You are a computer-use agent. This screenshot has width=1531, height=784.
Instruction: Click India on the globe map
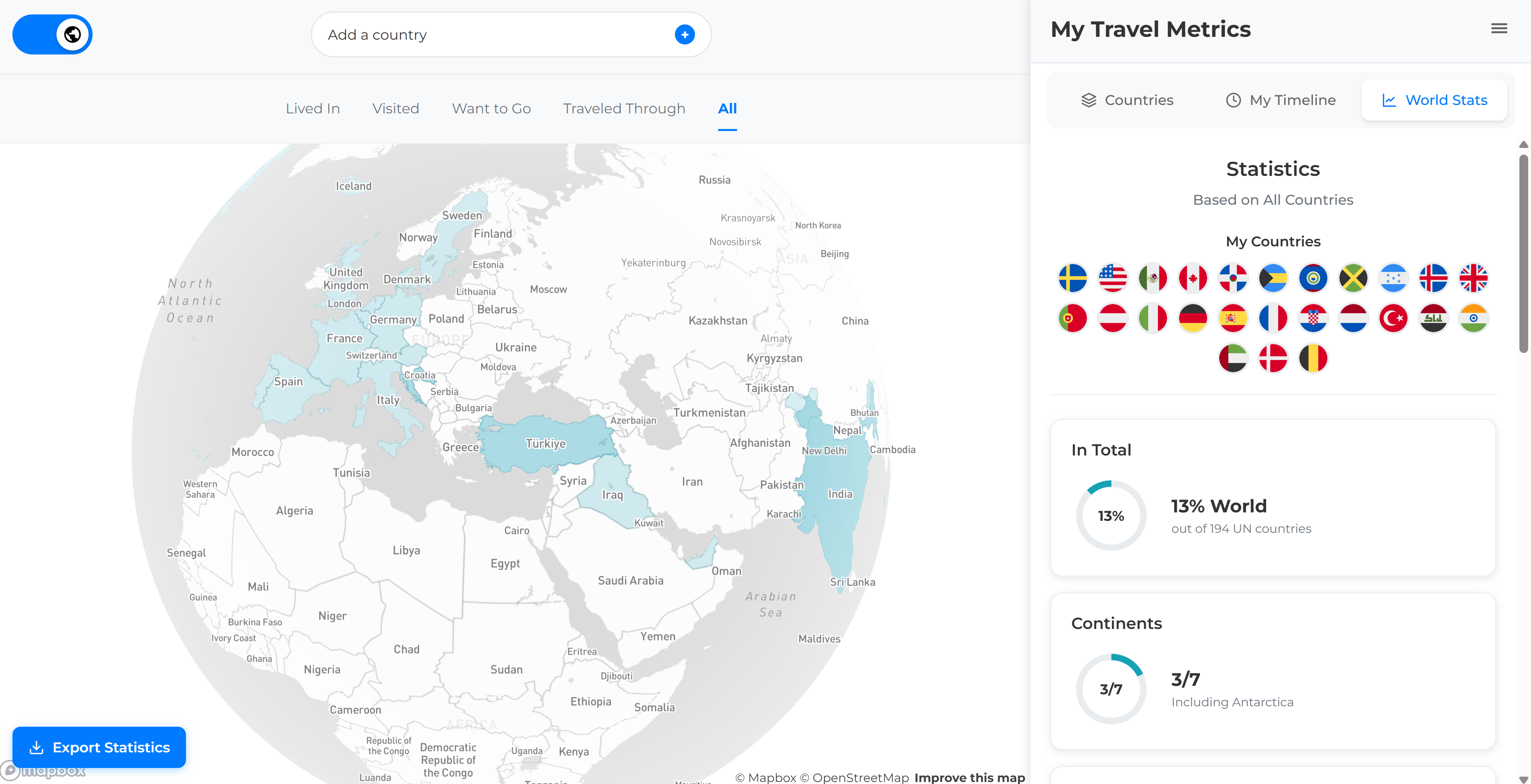pyautogui.click(x=840, y=494)
